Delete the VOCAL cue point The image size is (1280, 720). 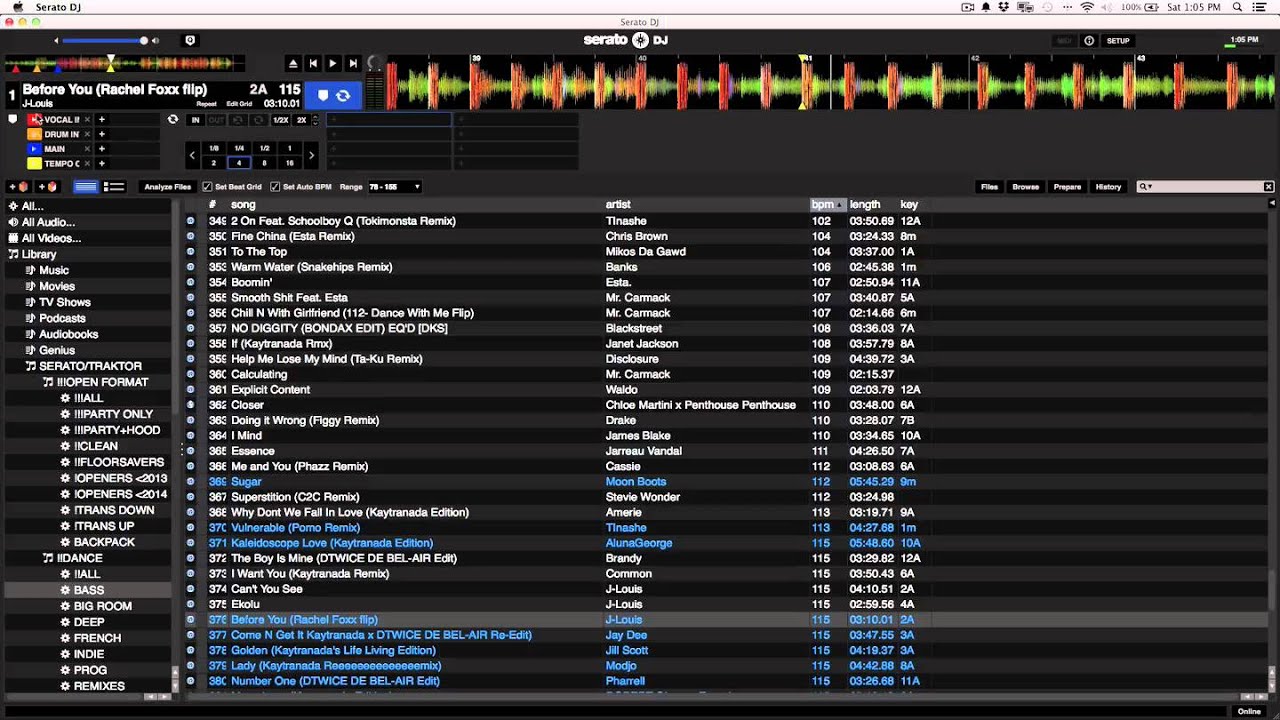(87, 119)
